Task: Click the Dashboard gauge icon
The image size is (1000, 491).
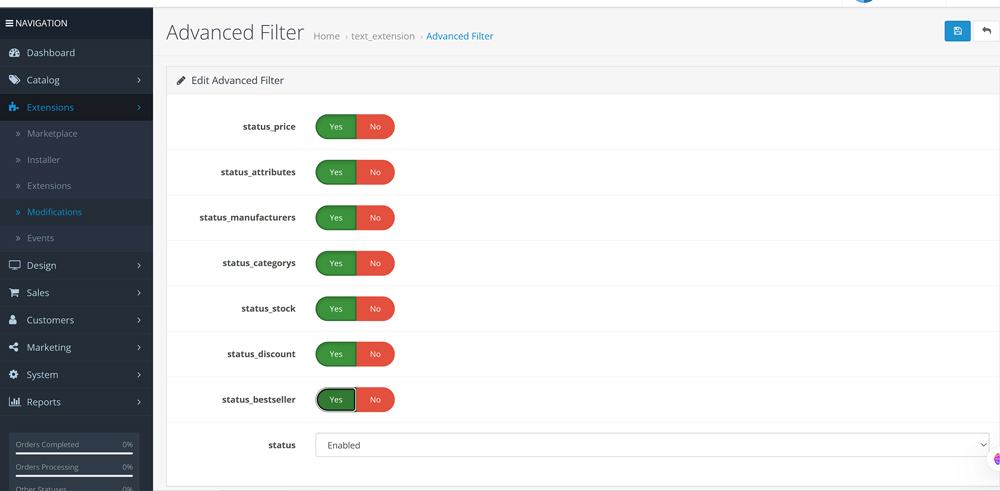Action: click(14, 53)
